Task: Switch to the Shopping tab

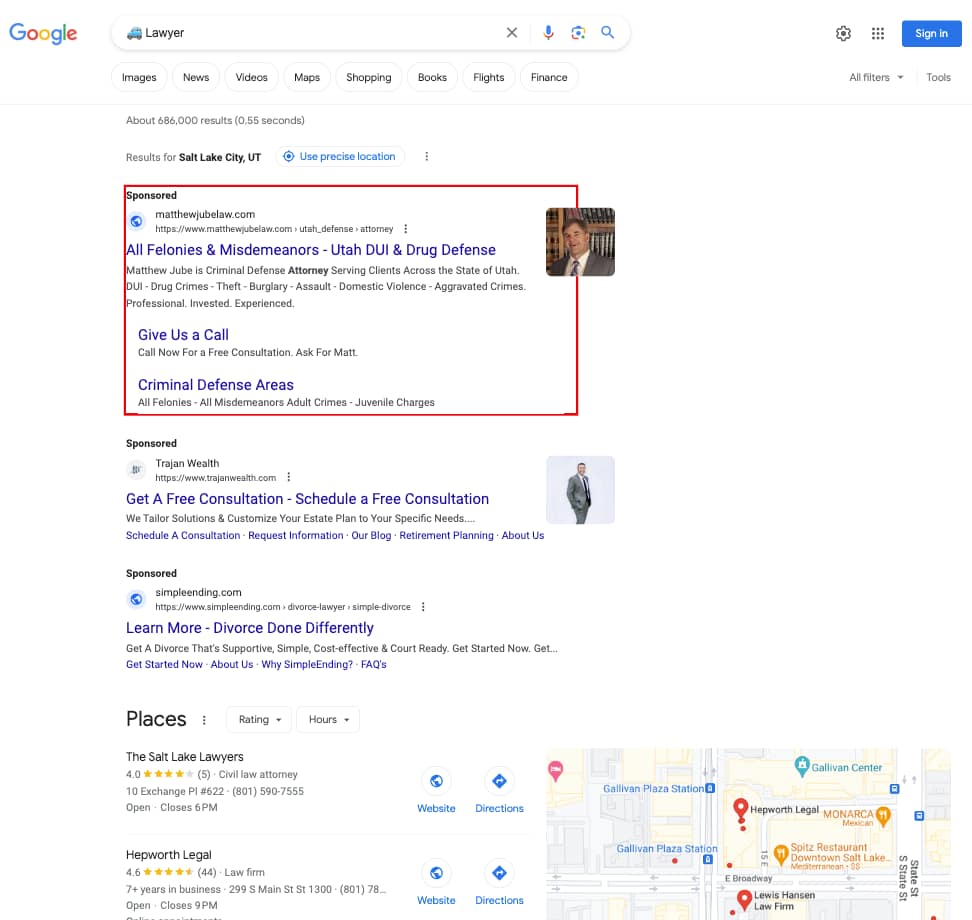Action: tap(368, 77)
